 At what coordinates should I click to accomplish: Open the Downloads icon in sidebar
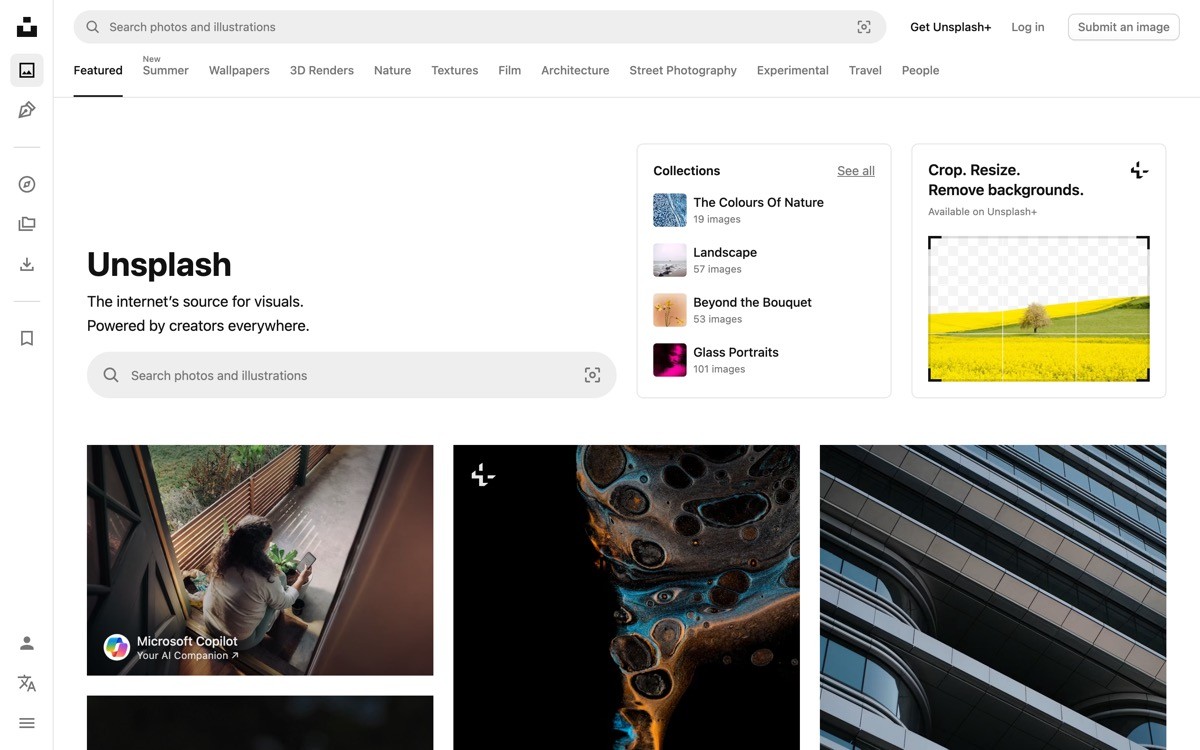(x=27, y=264)
